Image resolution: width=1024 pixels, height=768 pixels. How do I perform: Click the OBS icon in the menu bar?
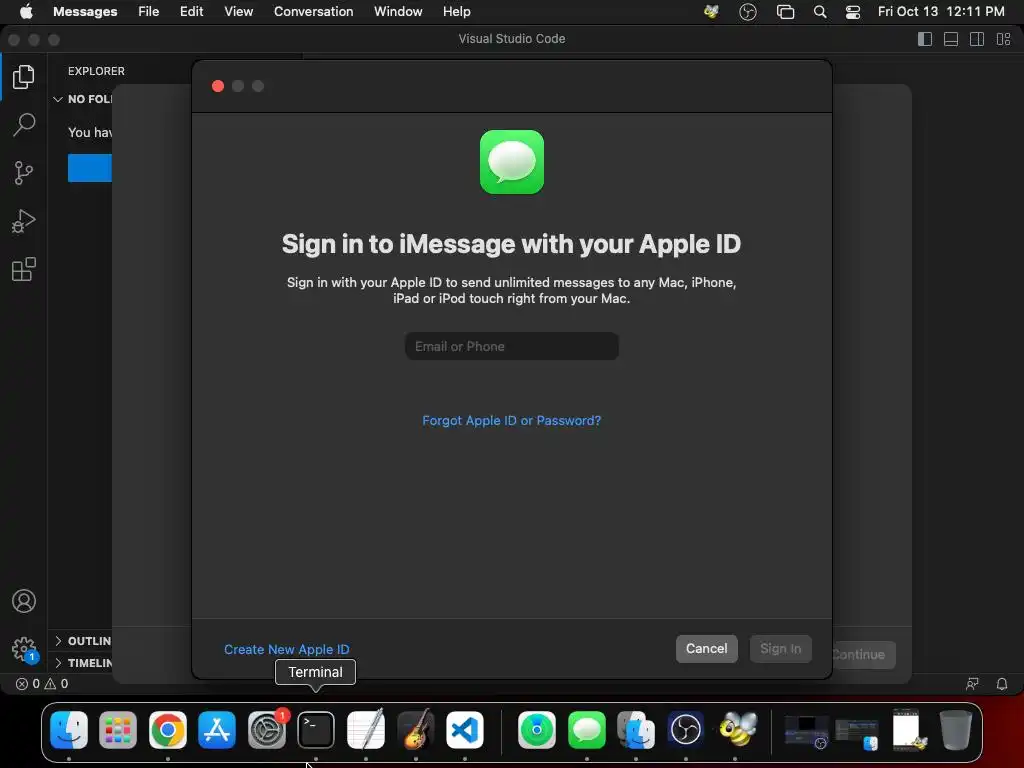pyautogui.click(x=748, y=12)
